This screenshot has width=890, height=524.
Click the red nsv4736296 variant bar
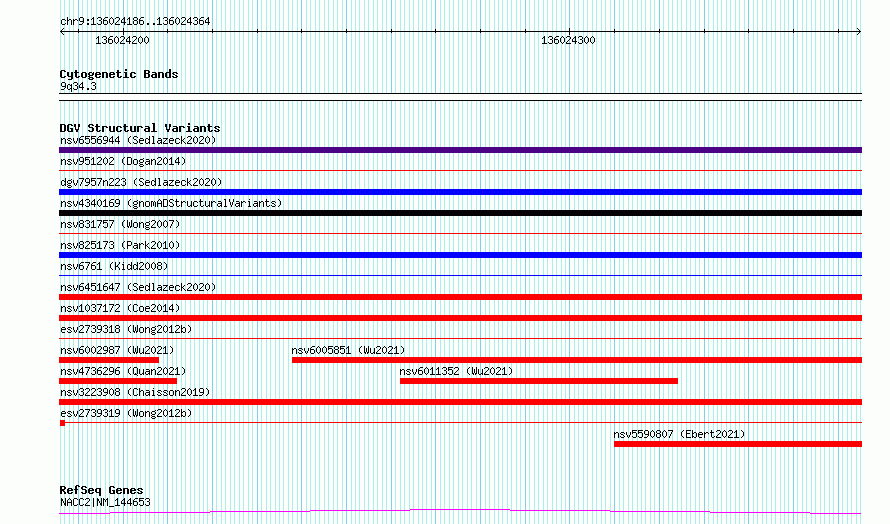[118, 382]
